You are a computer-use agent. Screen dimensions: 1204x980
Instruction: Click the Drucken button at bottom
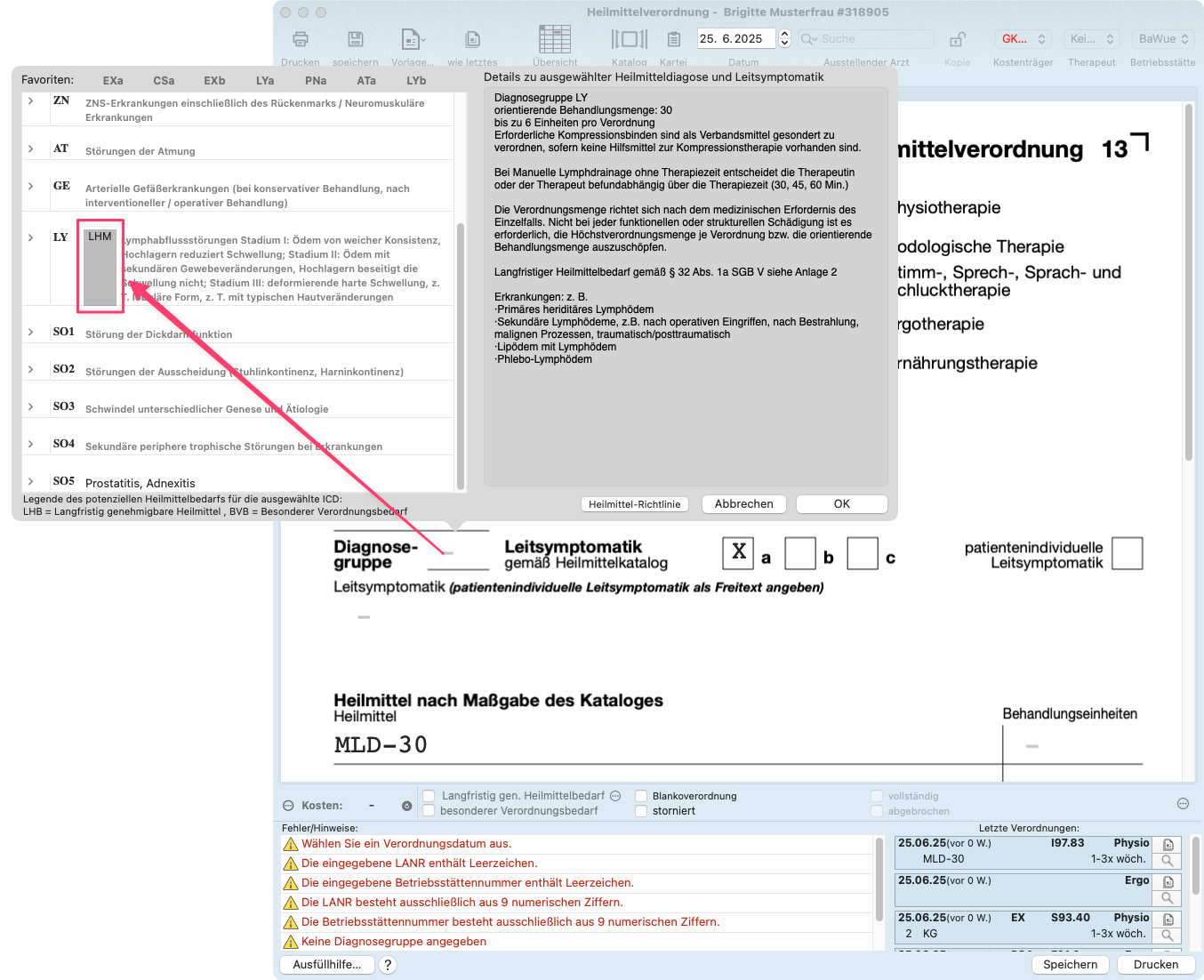[x=1156, y=965]
